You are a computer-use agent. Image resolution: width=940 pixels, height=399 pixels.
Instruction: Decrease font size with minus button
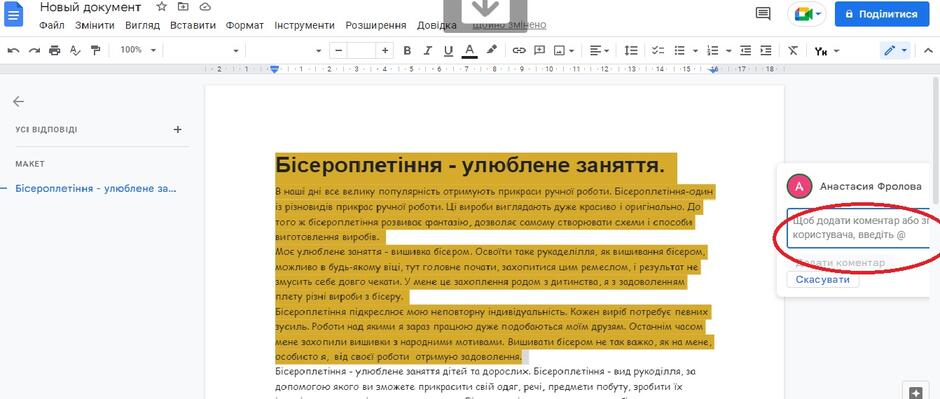coord(339,51)
